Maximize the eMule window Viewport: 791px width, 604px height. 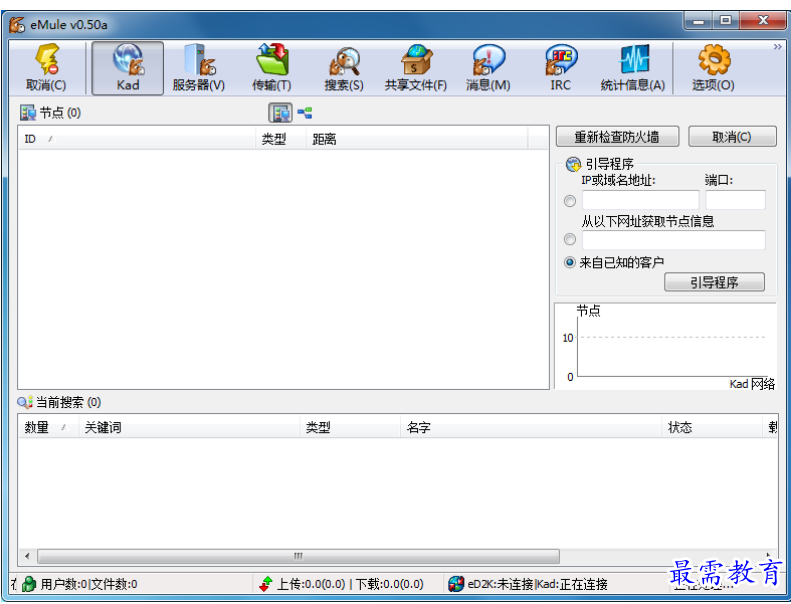(x=725, y=21)
